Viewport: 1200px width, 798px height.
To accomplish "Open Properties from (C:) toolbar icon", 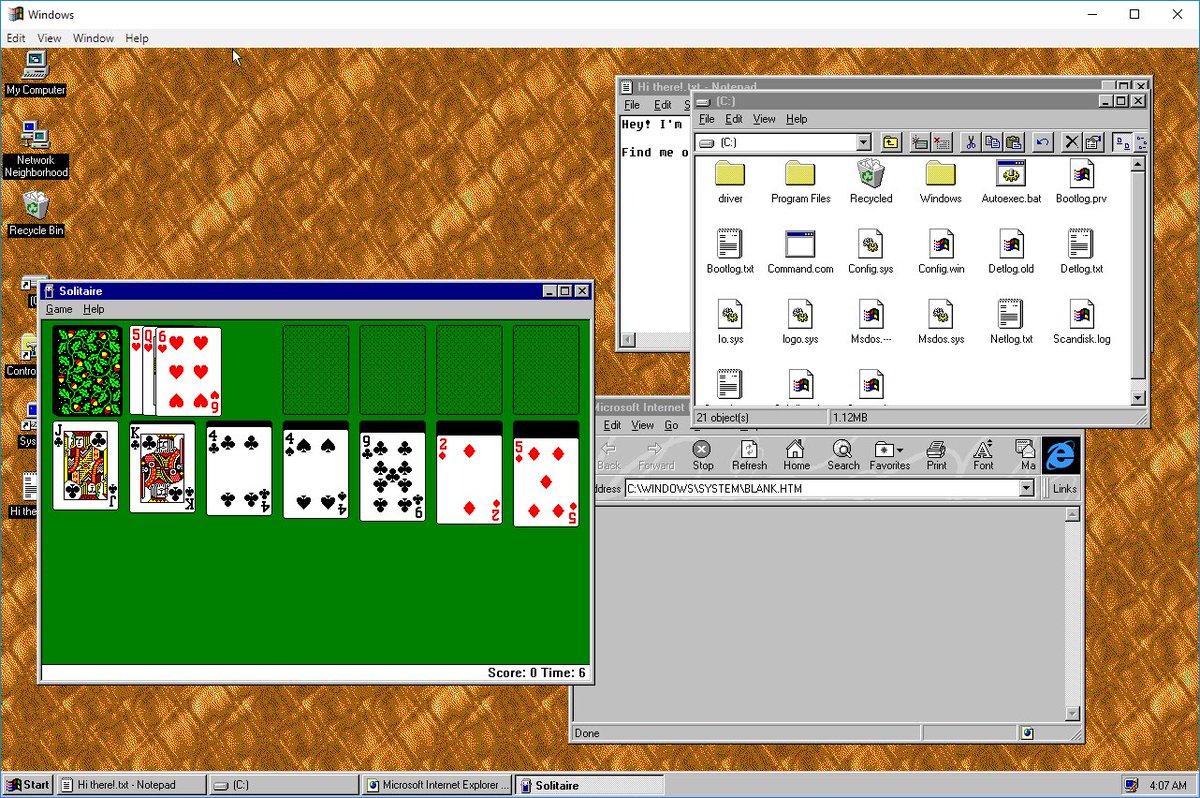I will coord(1093,142).
